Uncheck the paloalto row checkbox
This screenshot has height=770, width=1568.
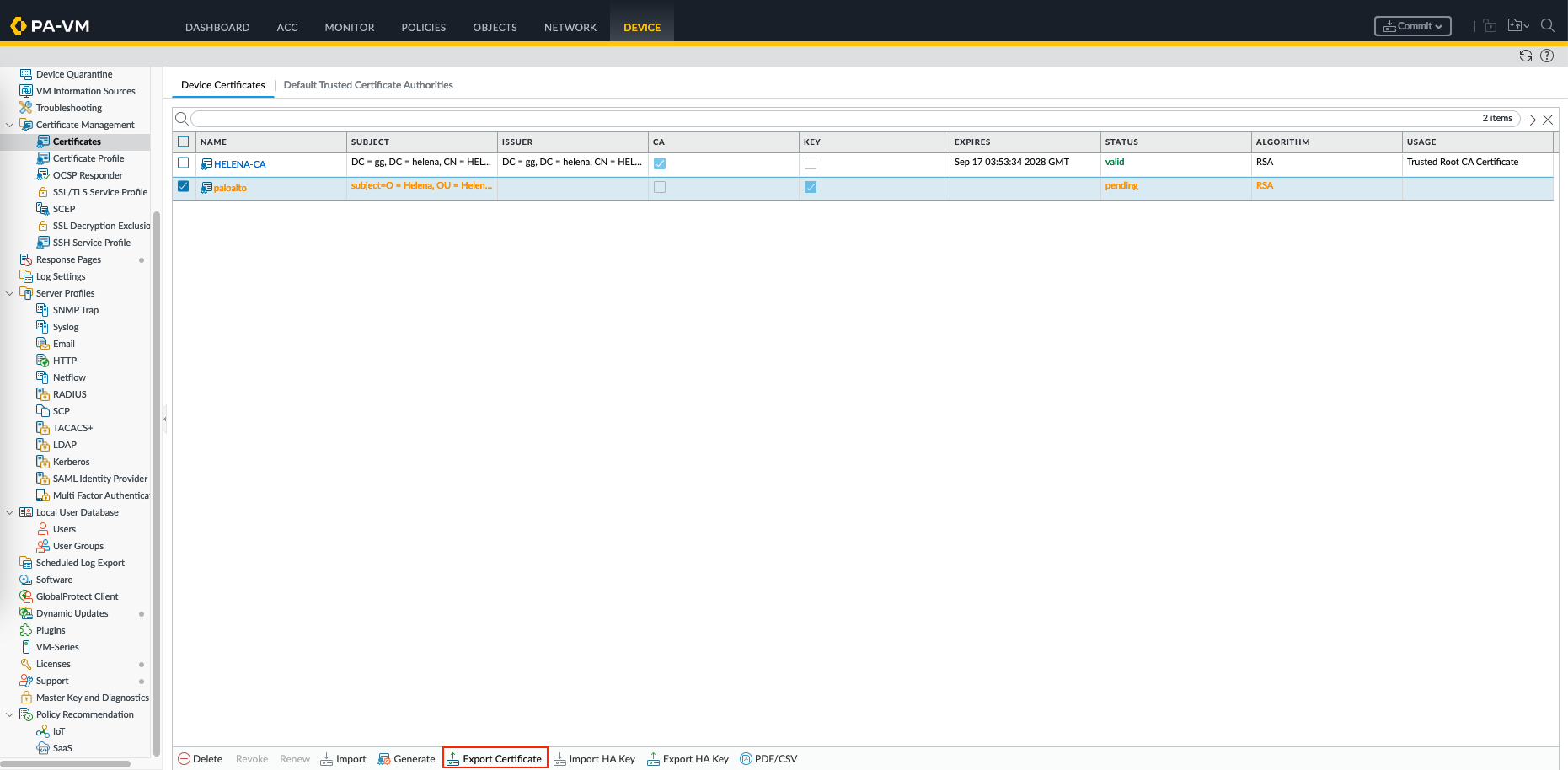pos(184,186)
